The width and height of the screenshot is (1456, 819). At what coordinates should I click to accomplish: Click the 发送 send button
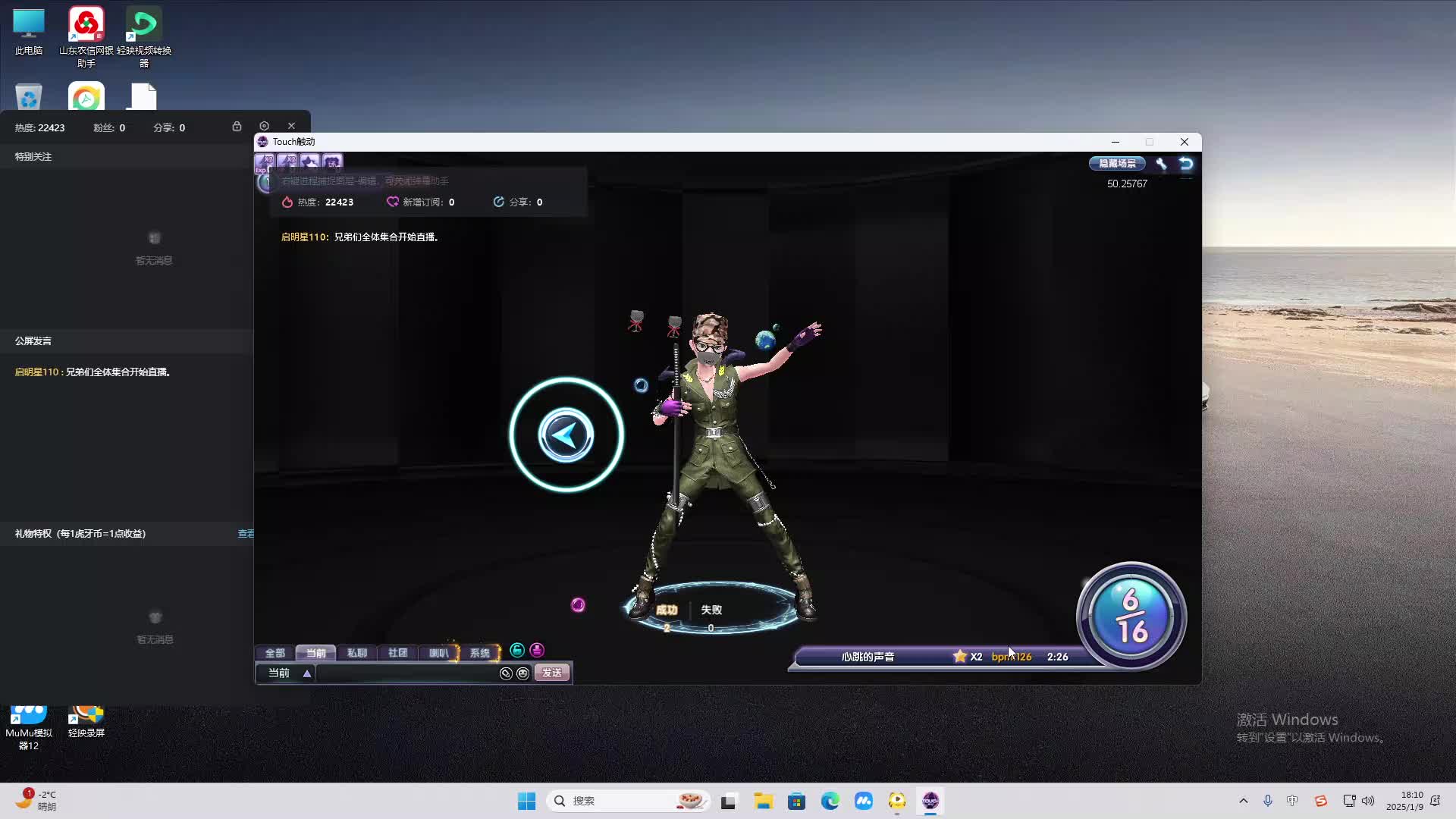point(552,673)
